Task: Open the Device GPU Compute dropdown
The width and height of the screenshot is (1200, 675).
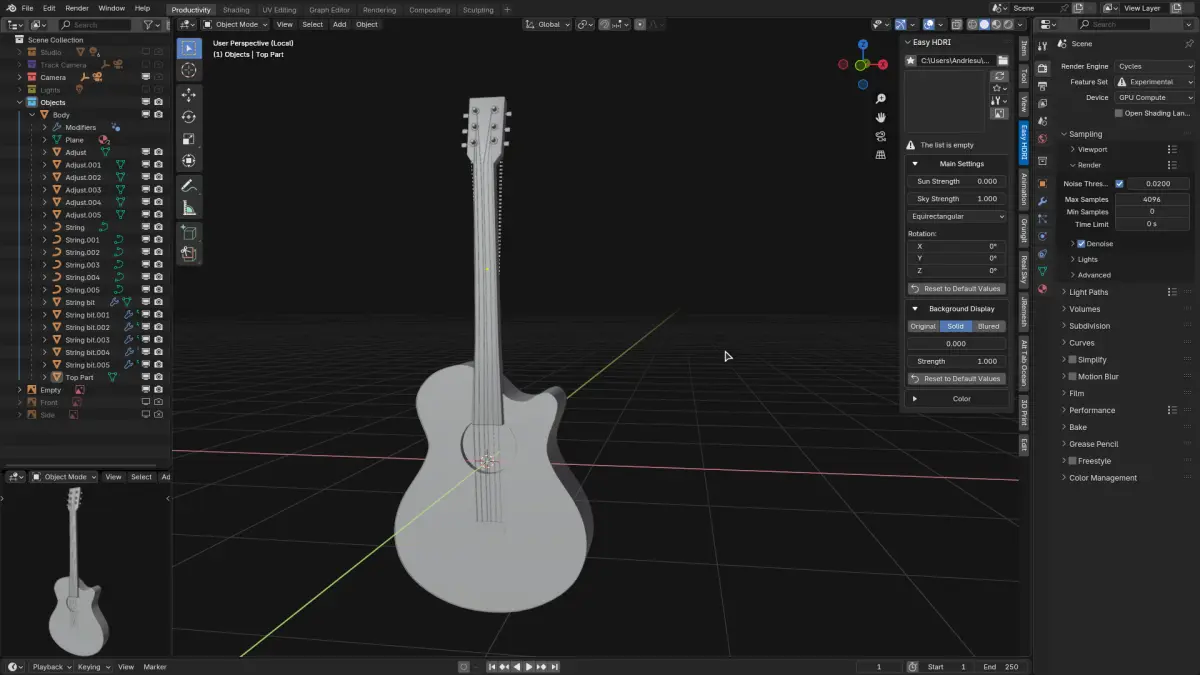Action: [x=1154, y=98]
